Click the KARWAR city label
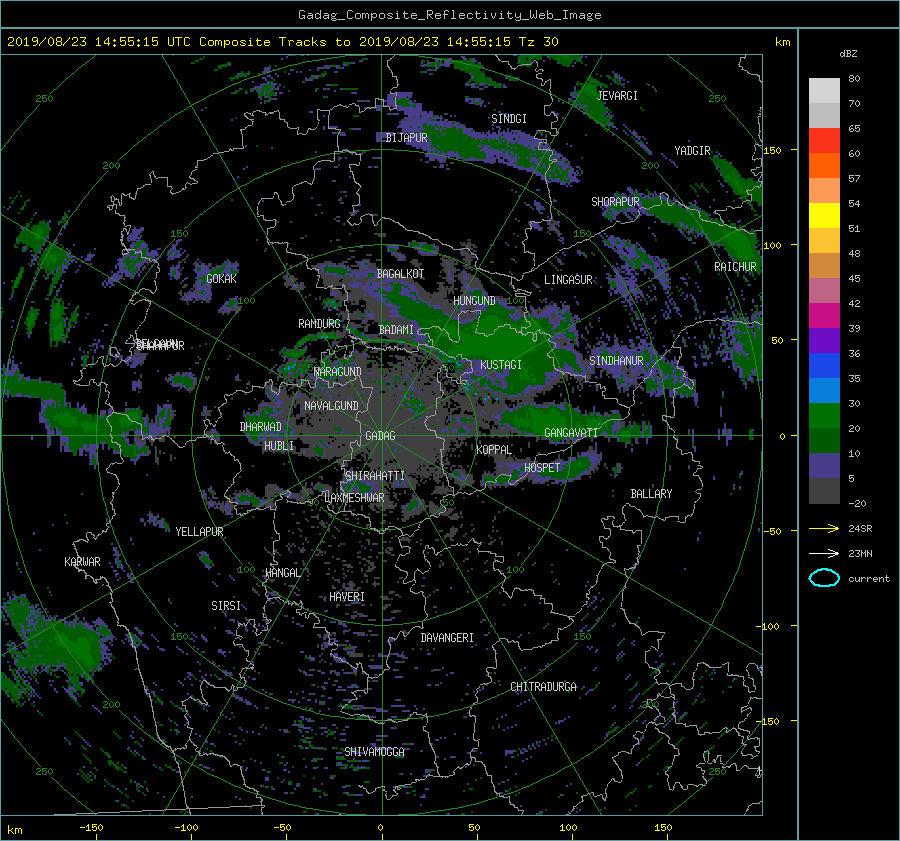The image size is (900, 841). pos(82,562)
